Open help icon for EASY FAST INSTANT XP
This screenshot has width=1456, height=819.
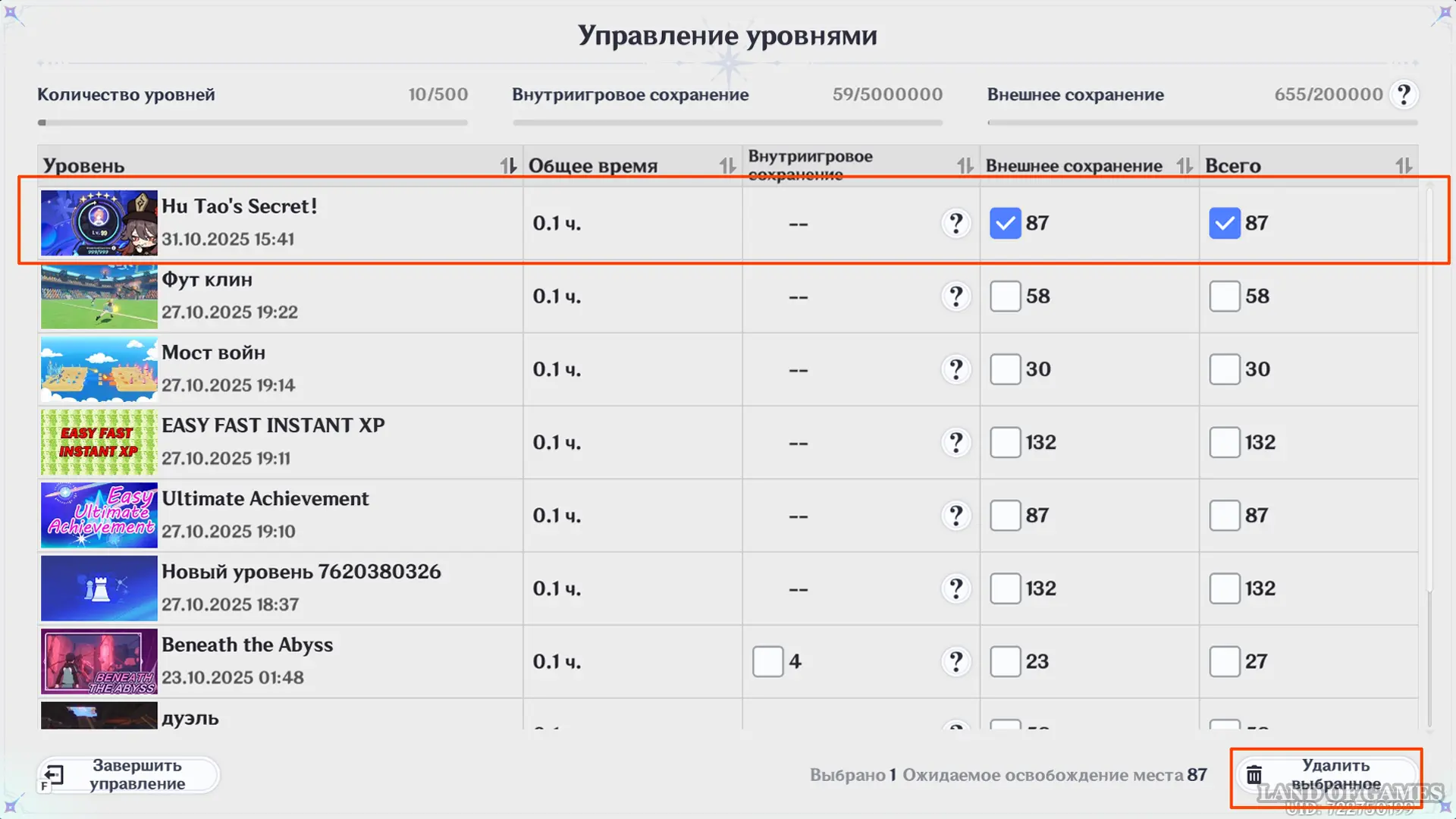(x=956, y=442)
